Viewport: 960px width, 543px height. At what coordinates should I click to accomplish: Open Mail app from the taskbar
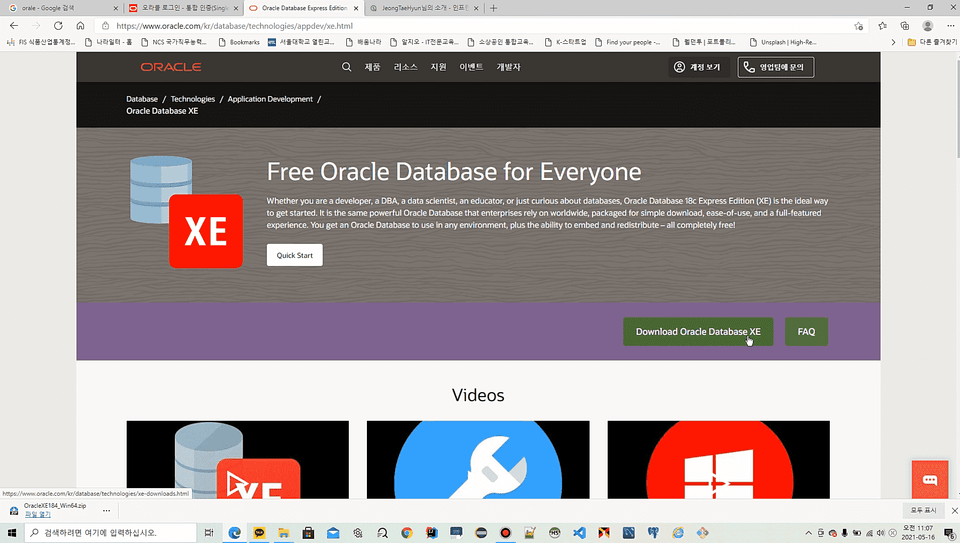pyautogui.click(x=333, y=533)
